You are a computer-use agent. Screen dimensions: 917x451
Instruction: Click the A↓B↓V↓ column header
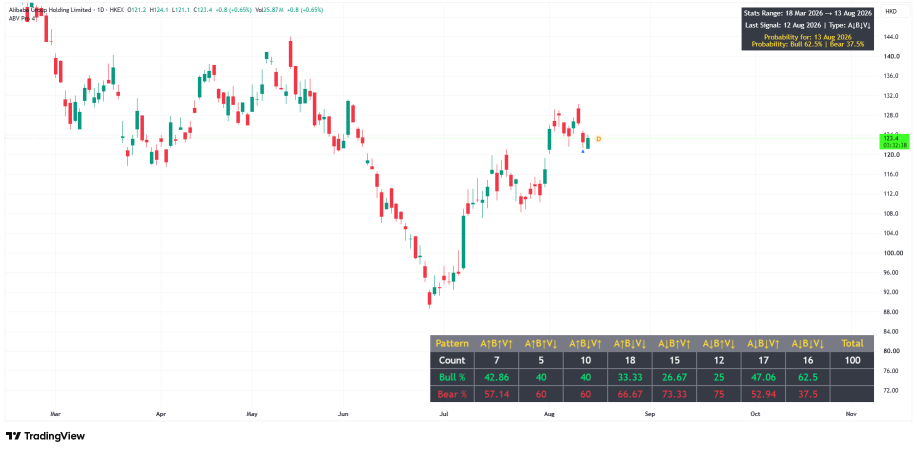(807, 343)
